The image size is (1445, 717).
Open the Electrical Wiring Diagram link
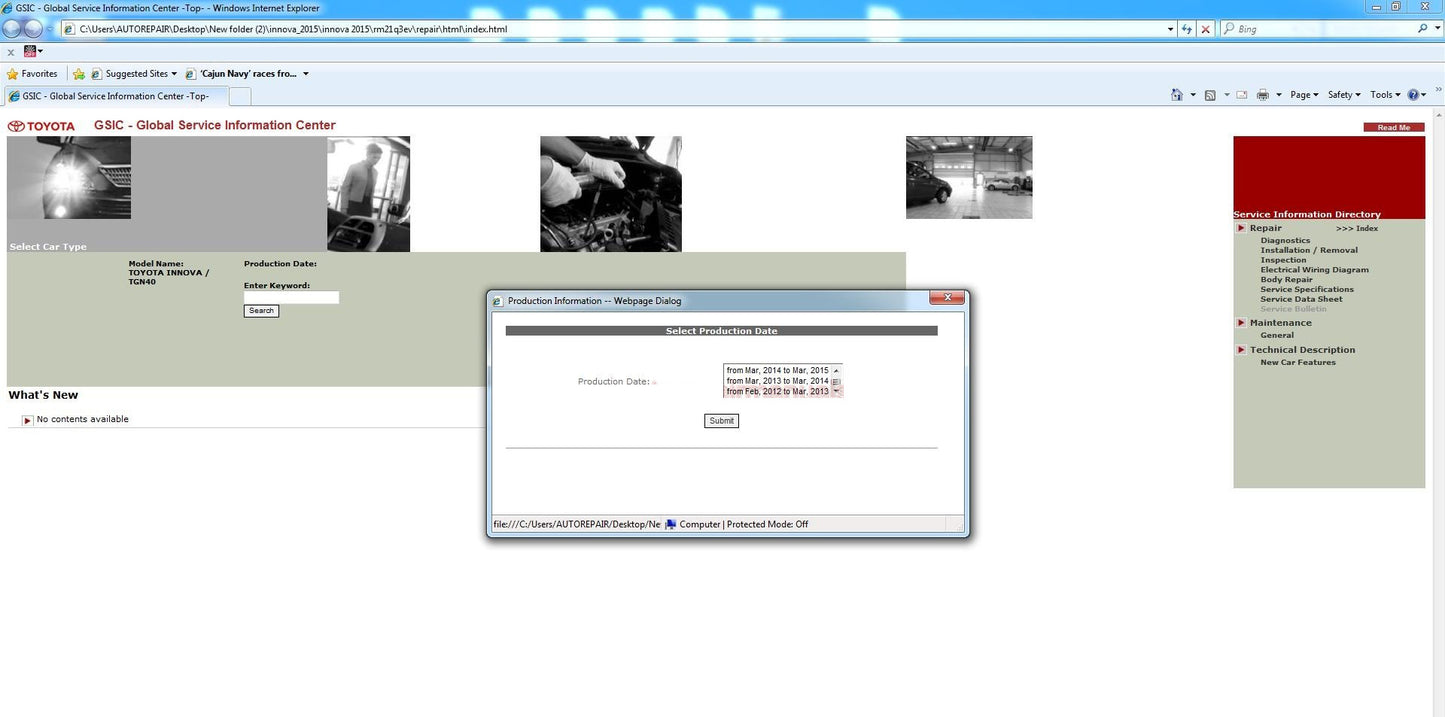1314,270
